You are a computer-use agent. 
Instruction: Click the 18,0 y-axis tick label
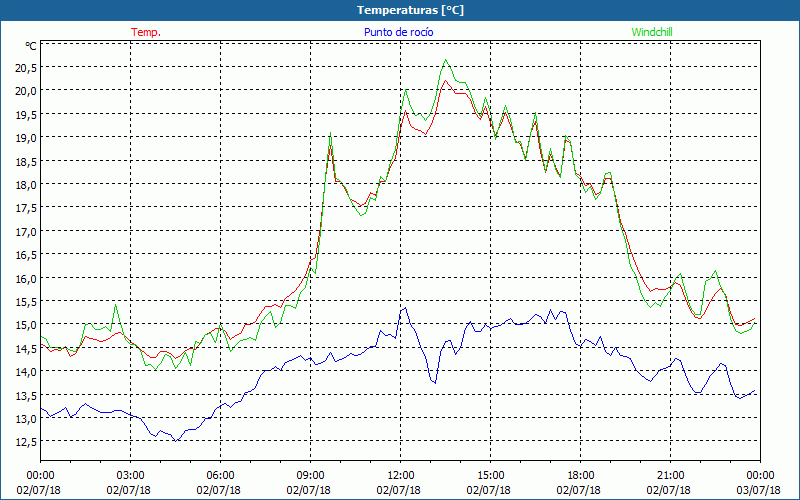click(25, 184)
